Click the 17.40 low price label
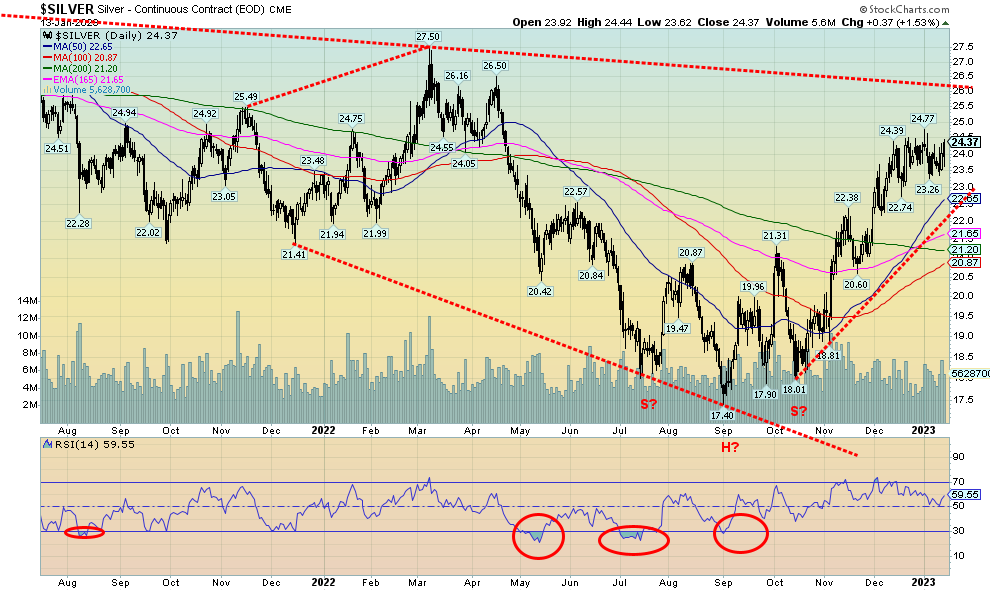This screenshot has height=591, width=990. pyautogui.click(x=722, y=414)
